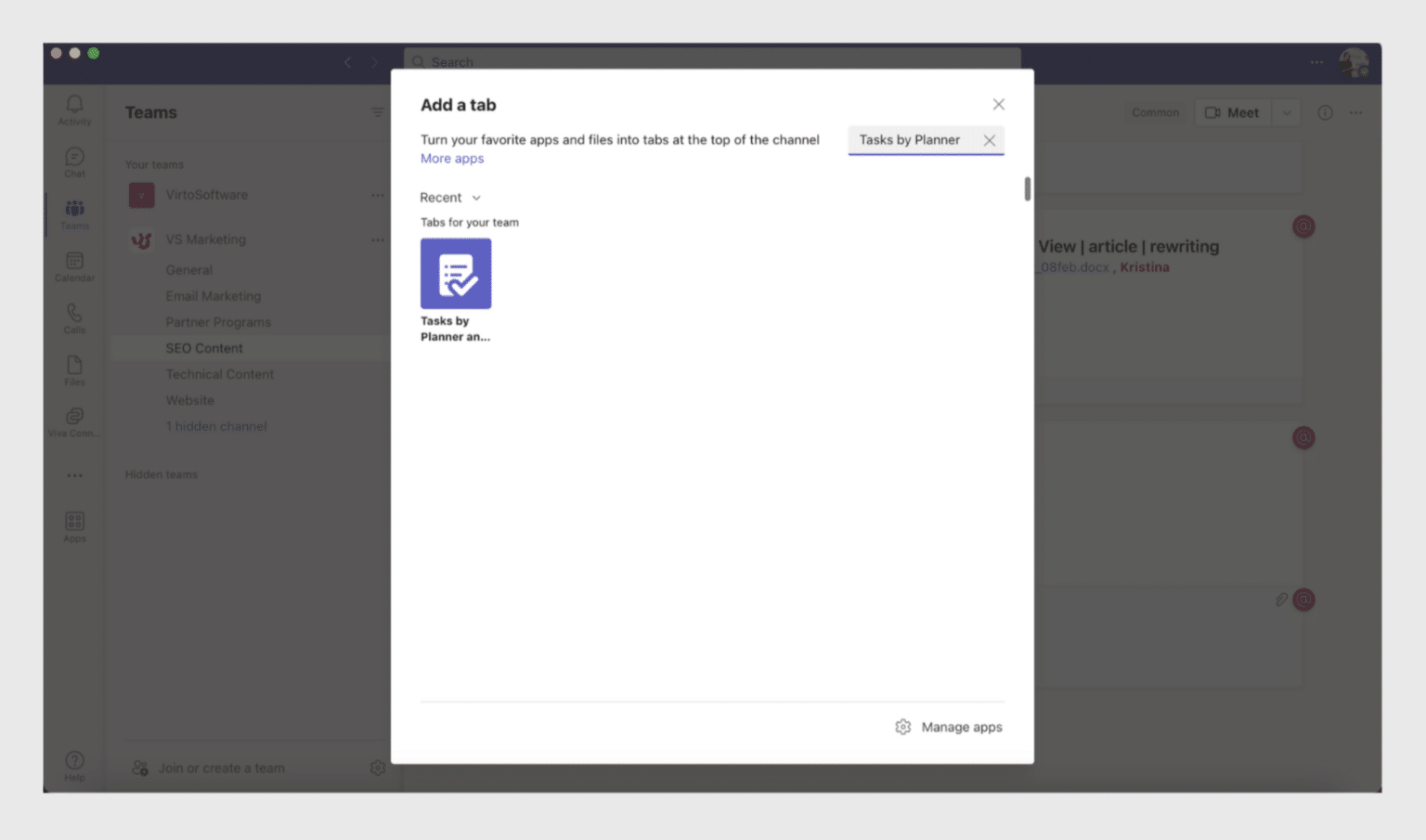This screenshot has width=1426, height=840.
Task: Open the Apps section
Action: (73, 524)
